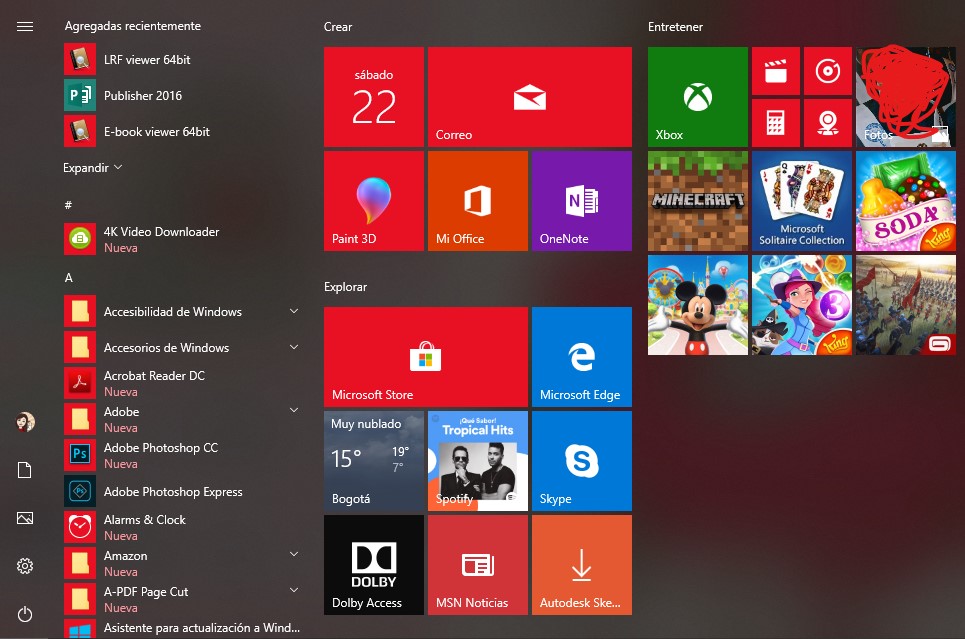Open Pictures from the Start side rail
This screenshot has height=639, width=965.
click(x=25, y=518)
